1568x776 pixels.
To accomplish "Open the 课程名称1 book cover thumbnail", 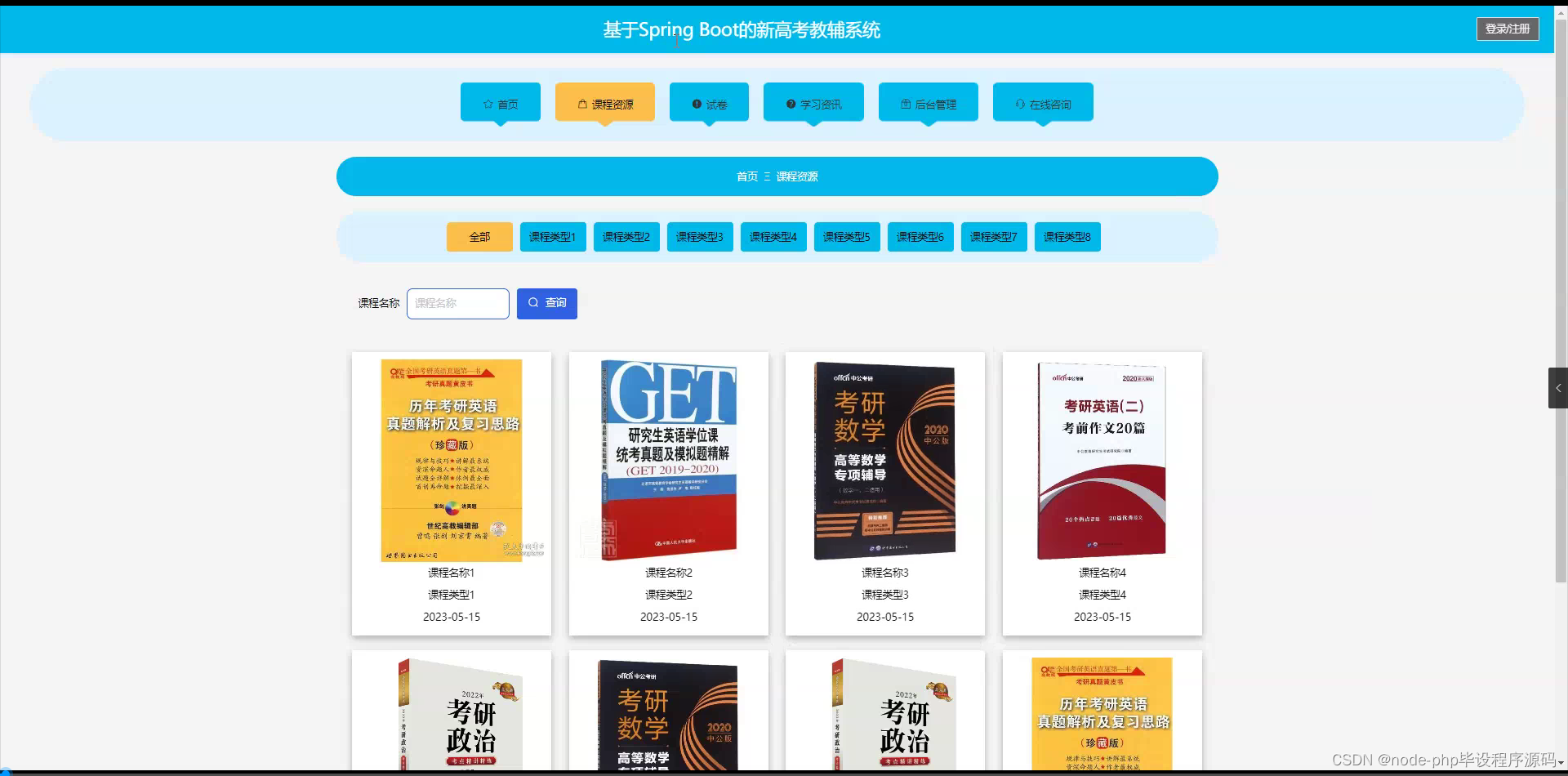I will click(452, 459).
